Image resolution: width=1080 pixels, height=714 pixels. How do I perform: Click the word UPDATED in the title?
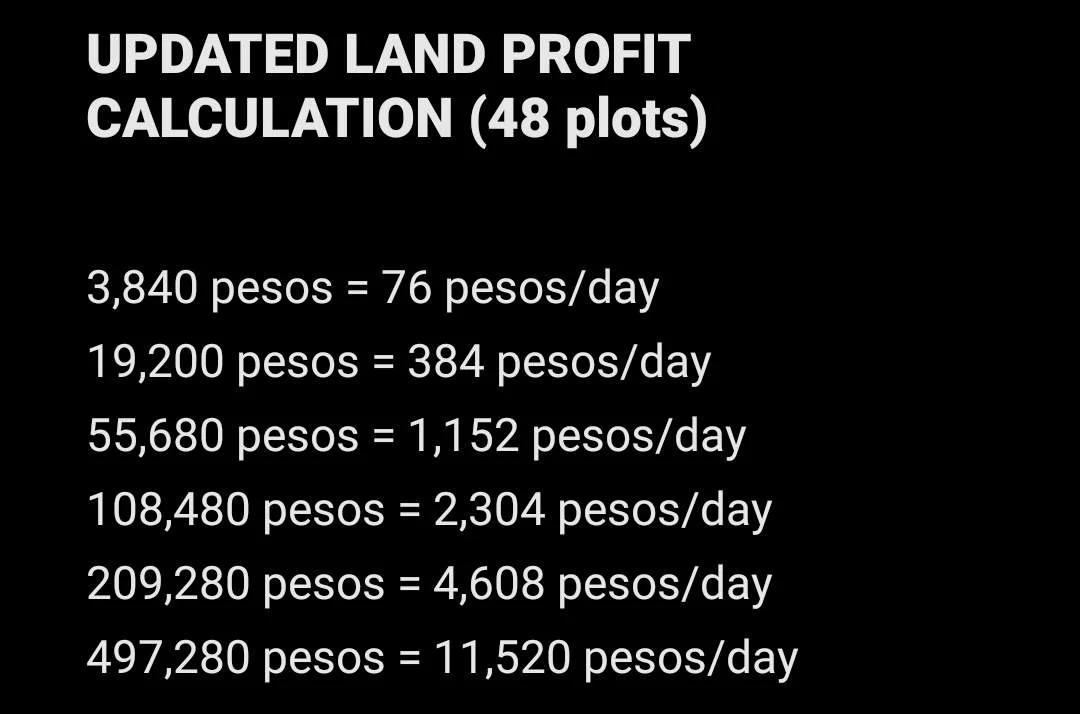point(207,54)
